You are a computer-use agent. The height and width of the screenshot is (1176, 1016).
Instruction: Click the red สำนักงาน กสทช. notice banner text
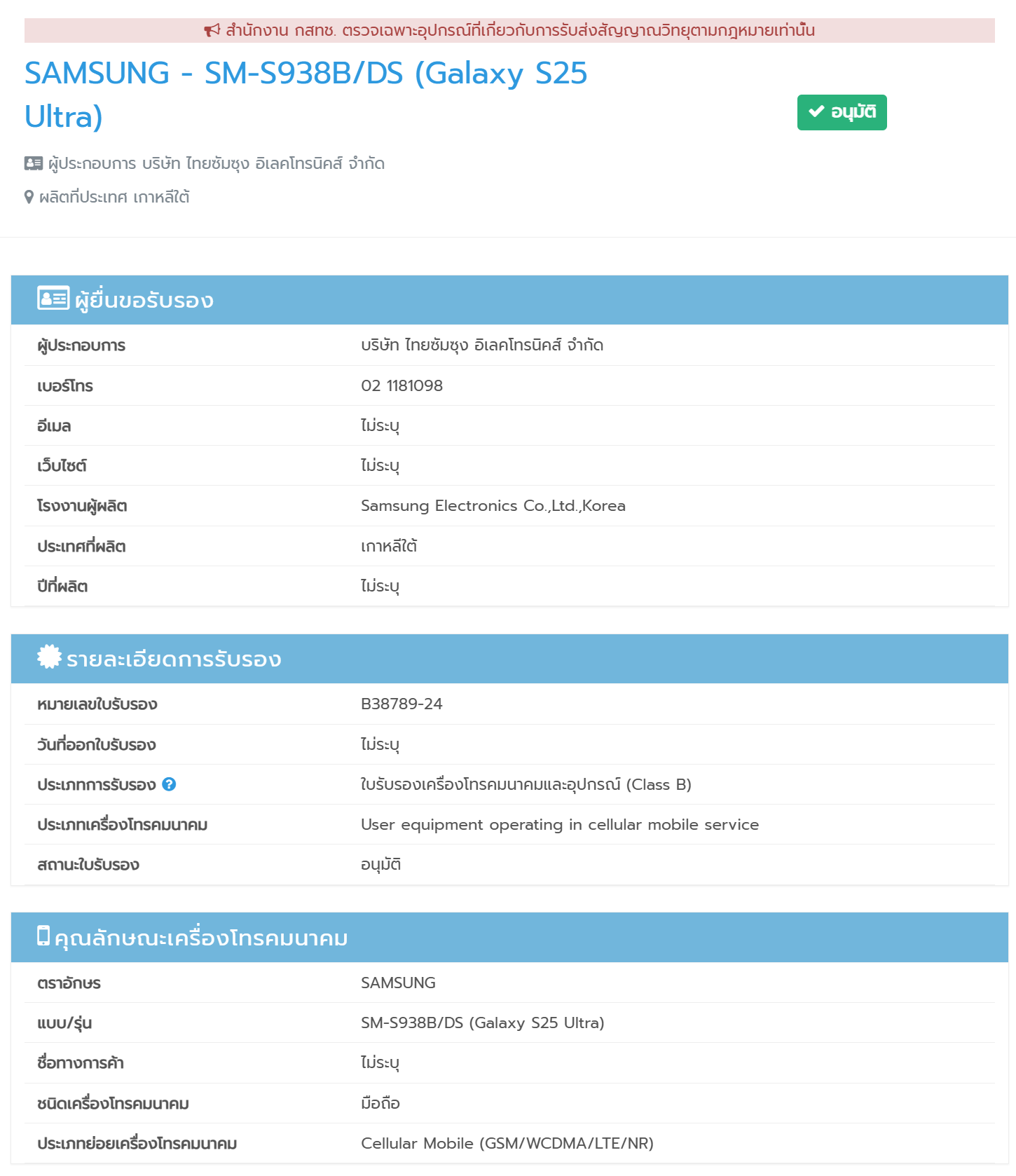point(520,31)
